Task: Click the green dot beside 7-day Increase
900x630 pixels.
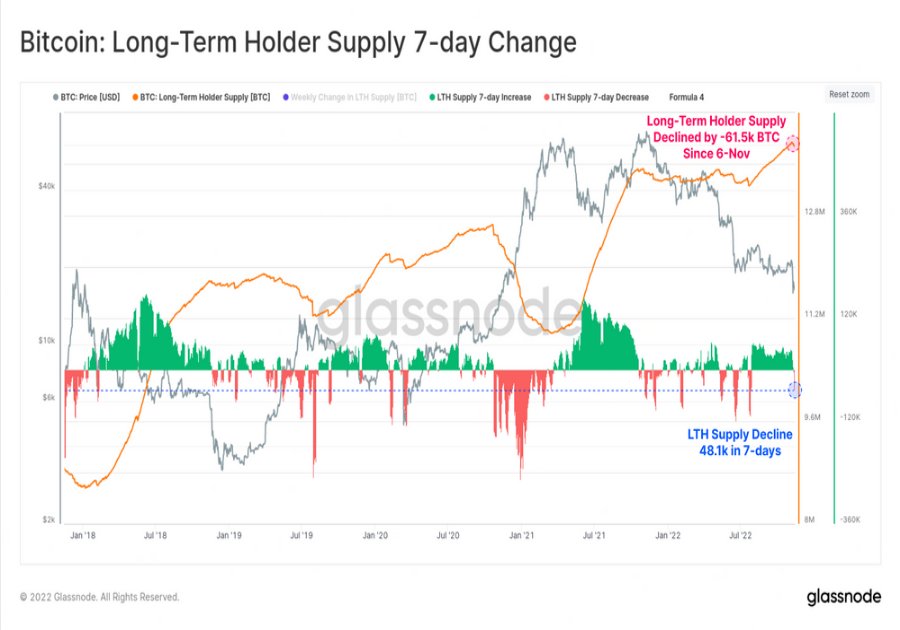Action: (432, 98)
